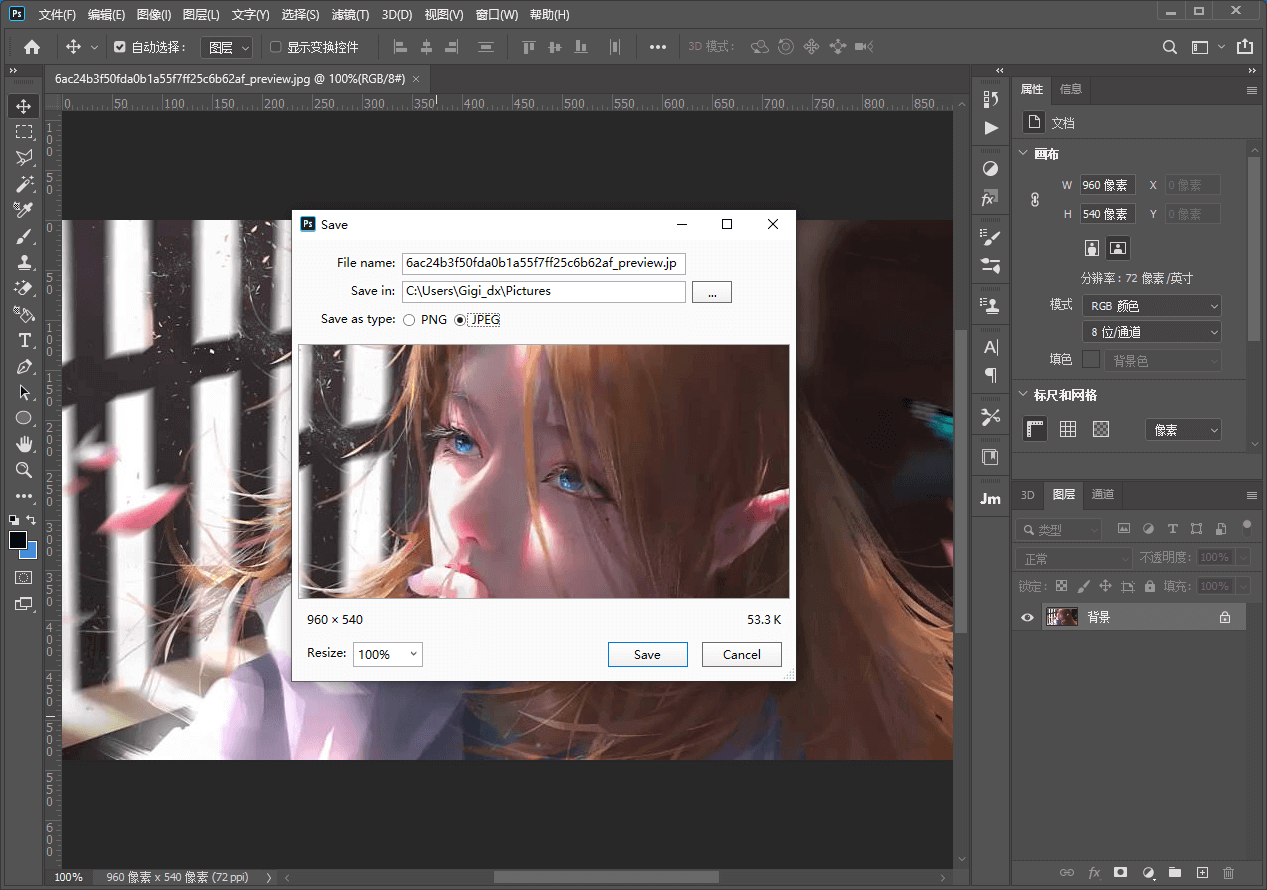Screen dimensions: 1267x890
Task: Select the Eyedropper tool
Action: click(x=24, y=210)
